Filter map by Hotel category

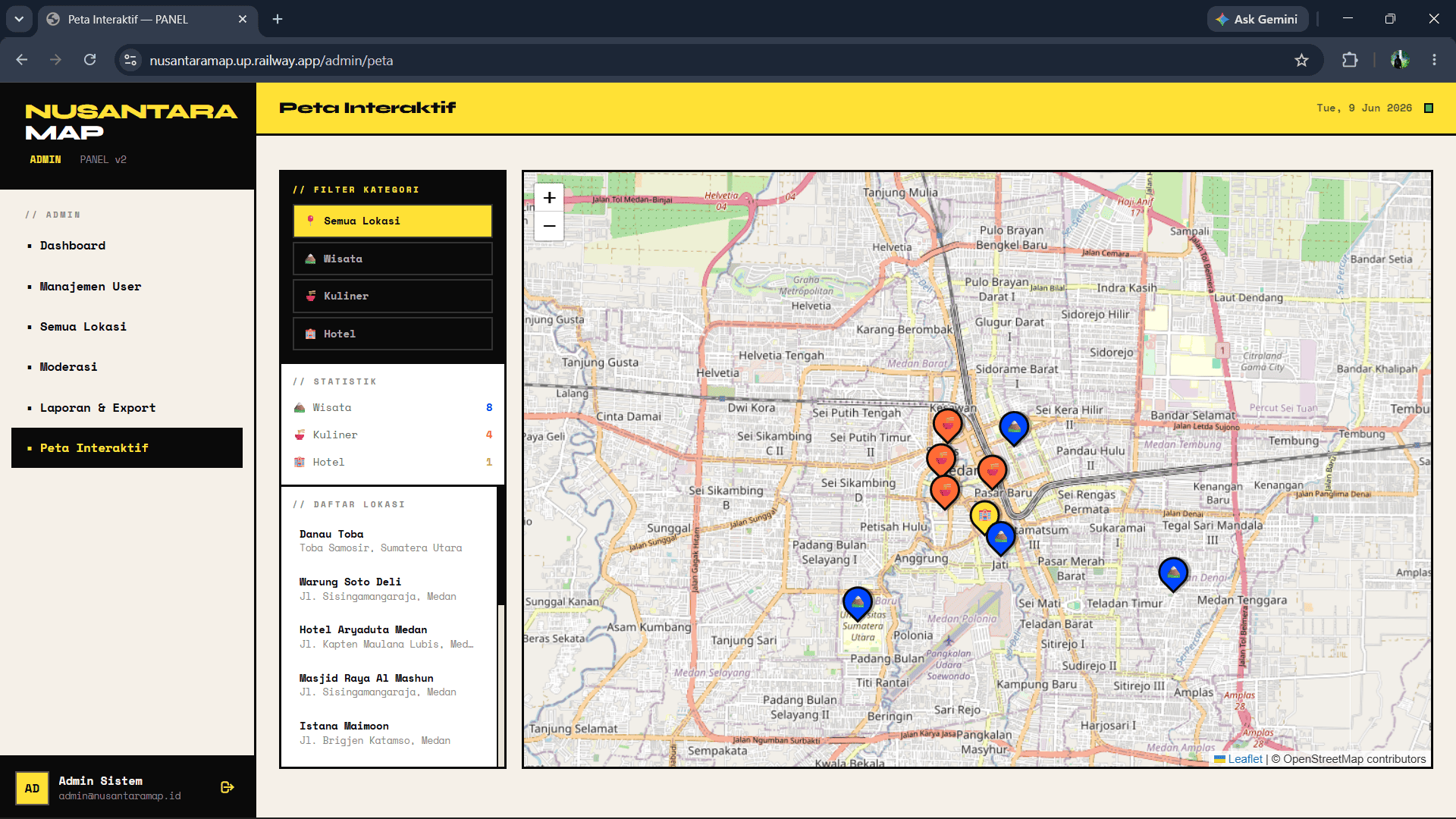393,334
